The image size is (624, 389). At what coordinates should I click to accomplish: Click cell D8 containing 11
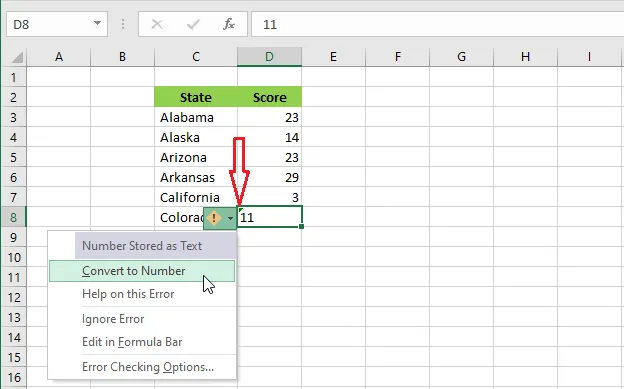(270, 217)
